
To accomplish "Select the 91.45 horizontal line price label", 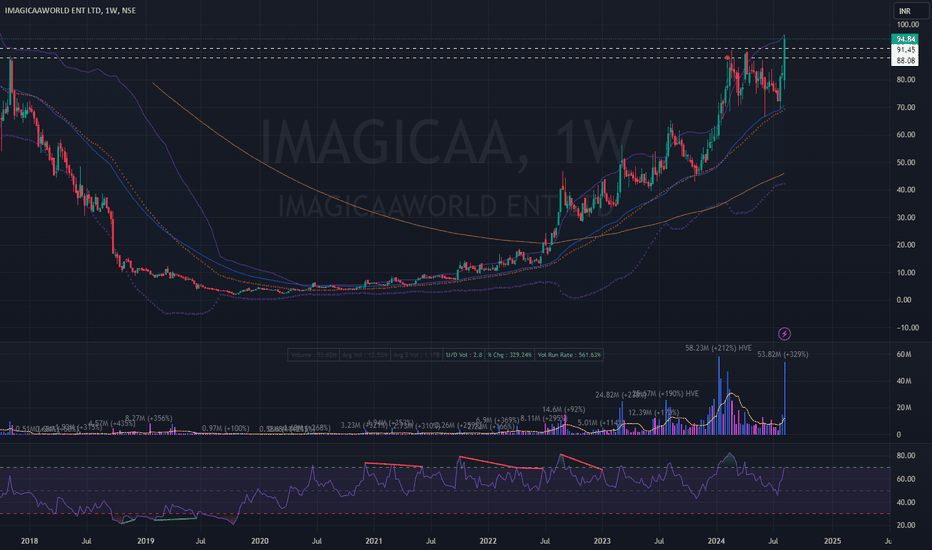I will tap(905, 50).
